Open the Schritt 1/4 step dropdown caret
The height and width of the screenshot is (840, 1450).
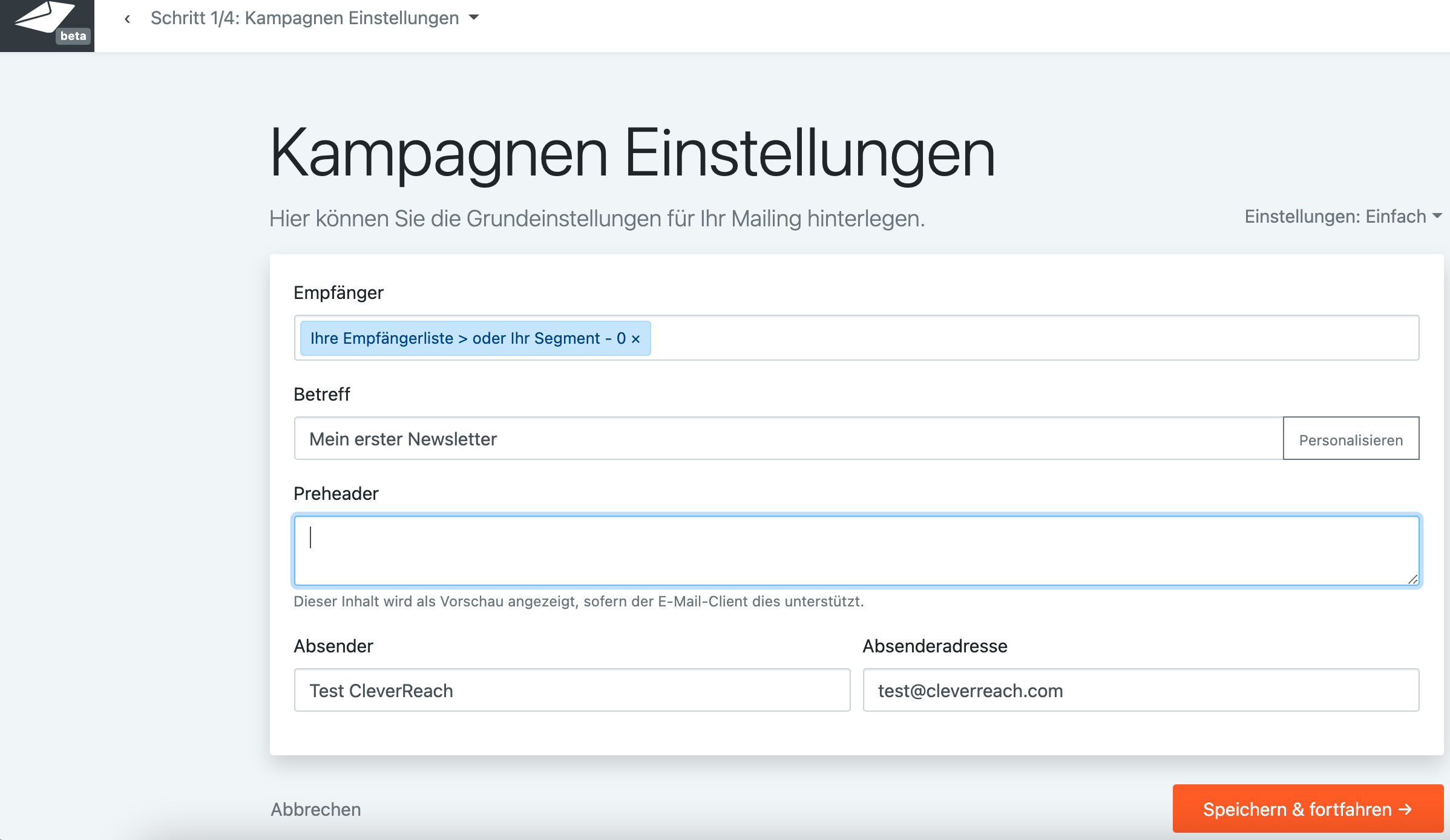click(x=474, y=18)
